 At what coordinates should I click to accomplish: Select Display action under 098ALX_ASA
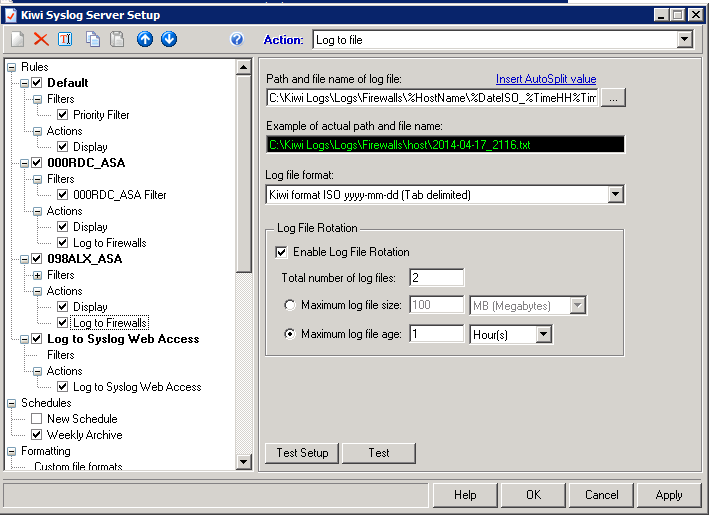tap(90, 307)
